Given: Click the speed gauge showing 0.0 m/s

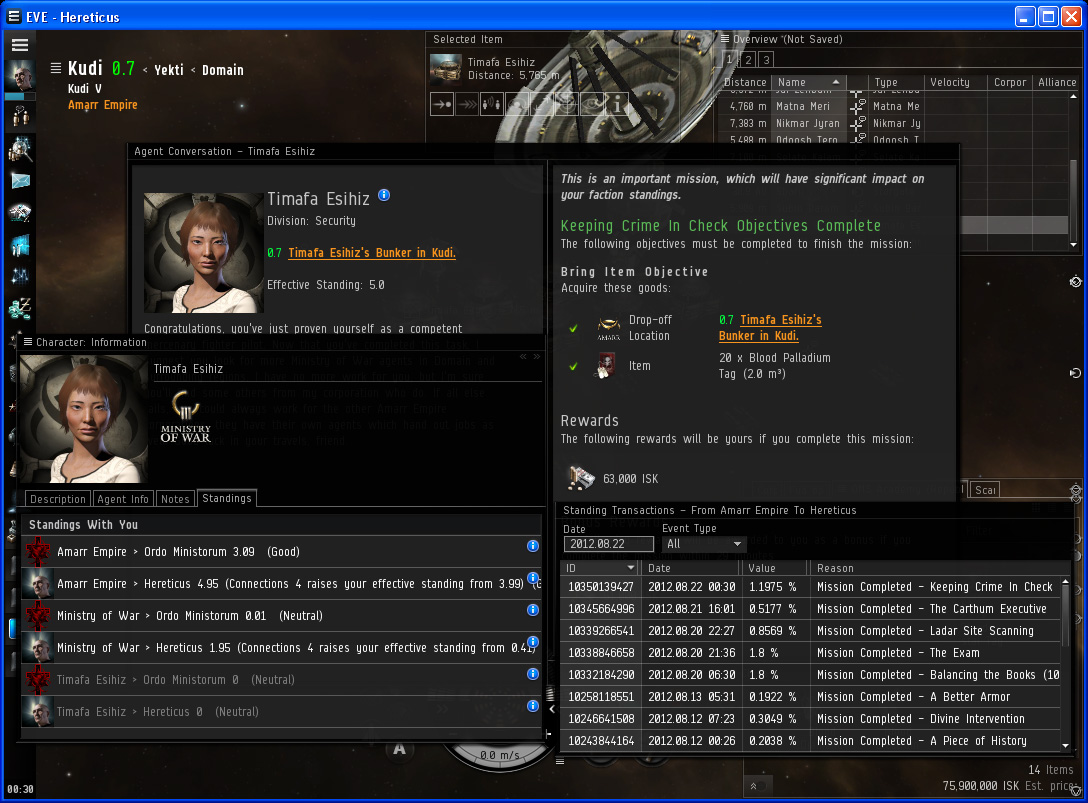Looking at the screenshot, I should pyautogui.click(x=500, y=755).
